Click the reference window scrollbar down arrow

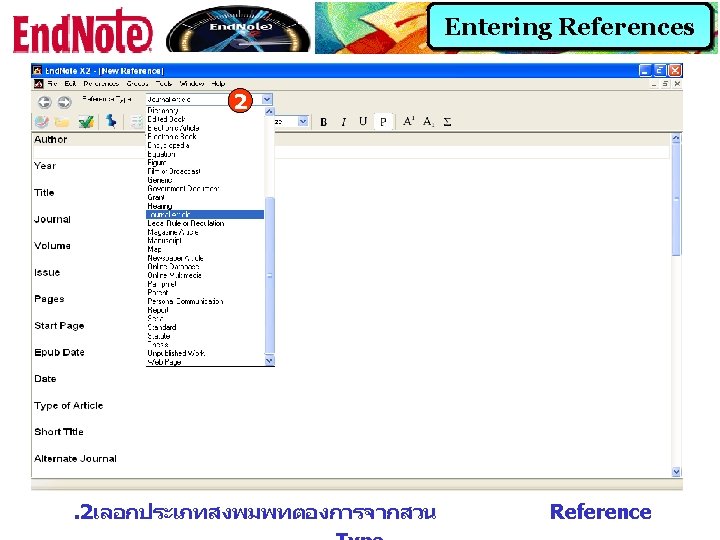coord(676,472)
